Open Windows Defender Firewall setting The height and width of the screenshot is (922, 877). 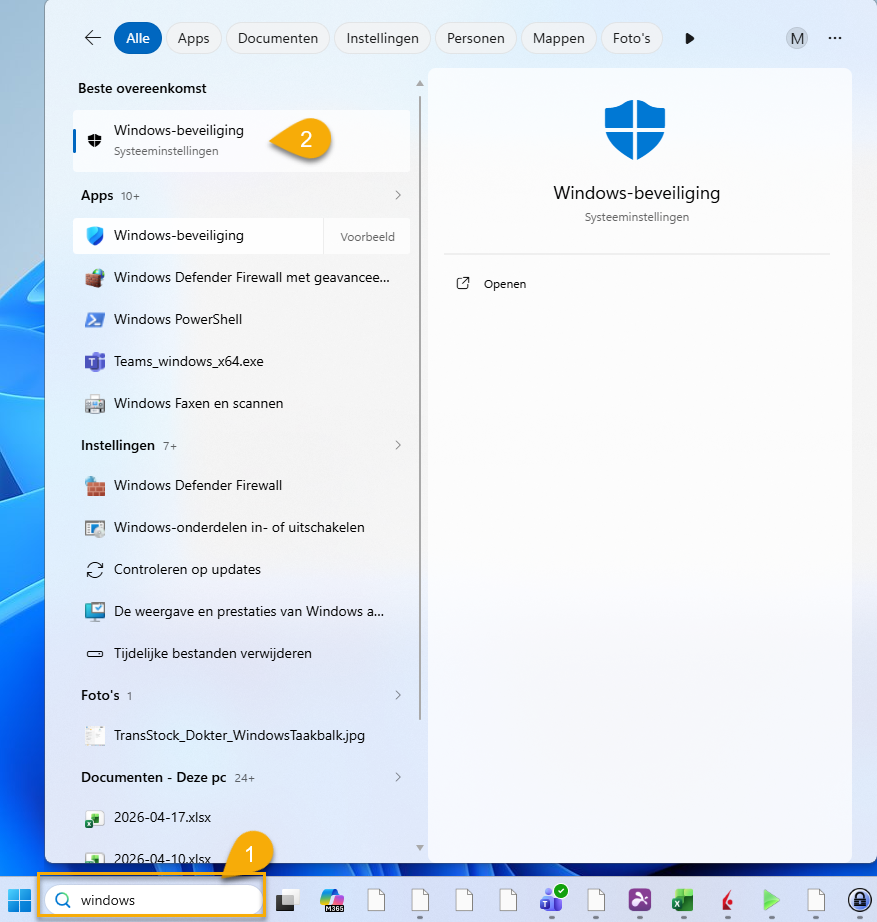241,486
